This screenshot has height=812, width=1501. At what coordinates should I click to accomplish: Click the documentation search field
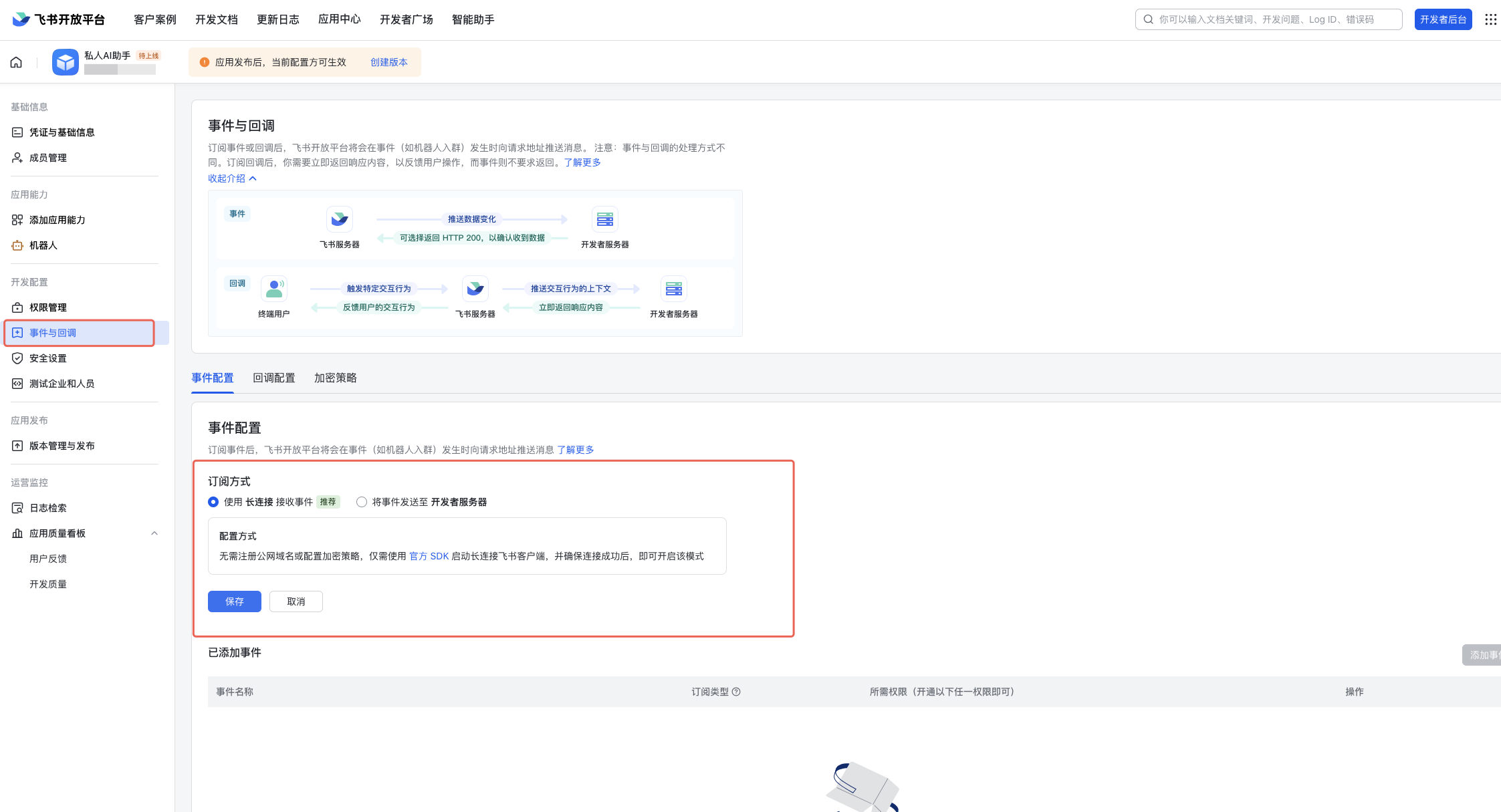1268,19
